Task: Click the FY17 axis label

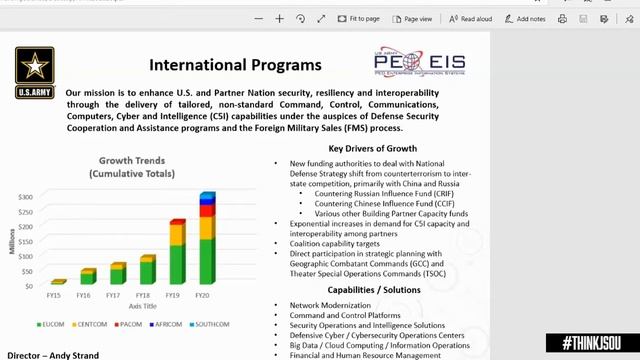Action: 113,295
